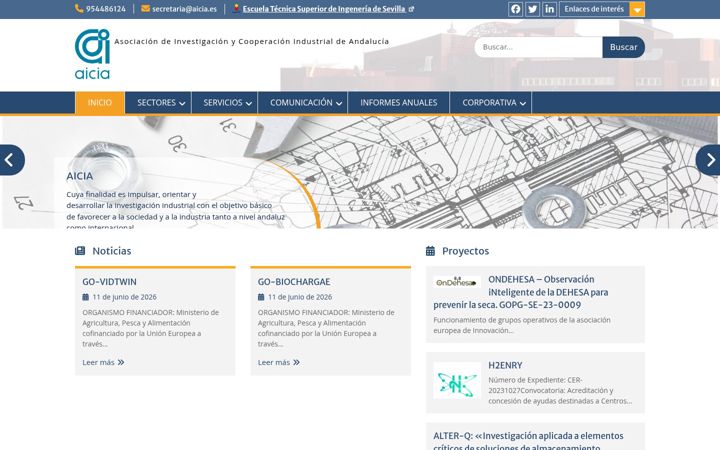
Task: Click the Buscar button
Action: (x=623, y=47)
